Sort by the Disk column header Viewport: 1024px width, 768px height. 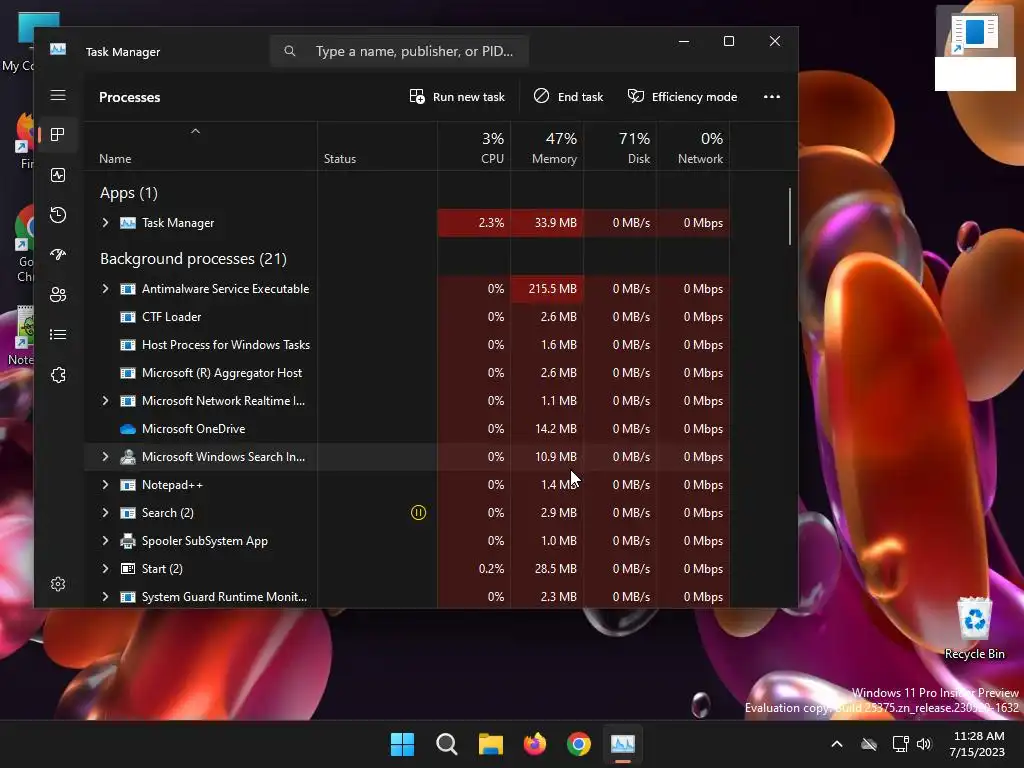[x=620, y=148]
